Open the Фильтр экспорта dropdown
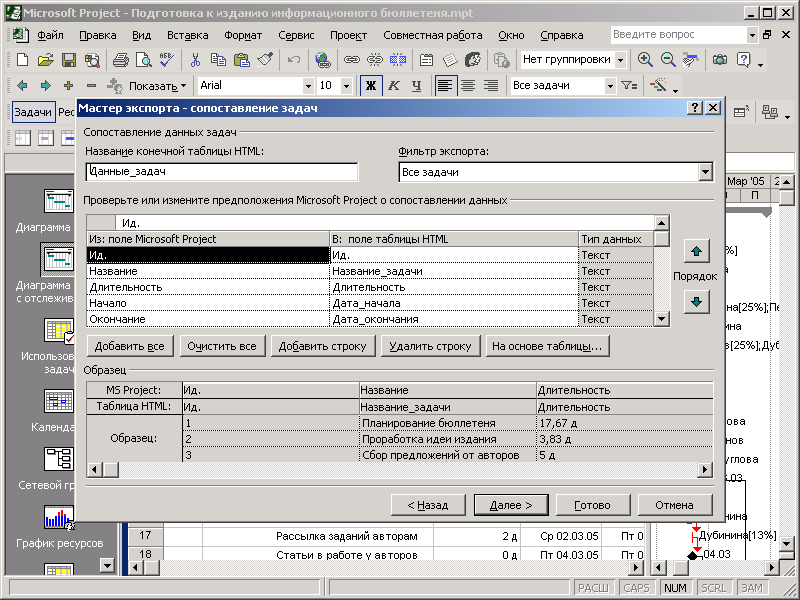 pyautogui.click(x=705, y=172)
